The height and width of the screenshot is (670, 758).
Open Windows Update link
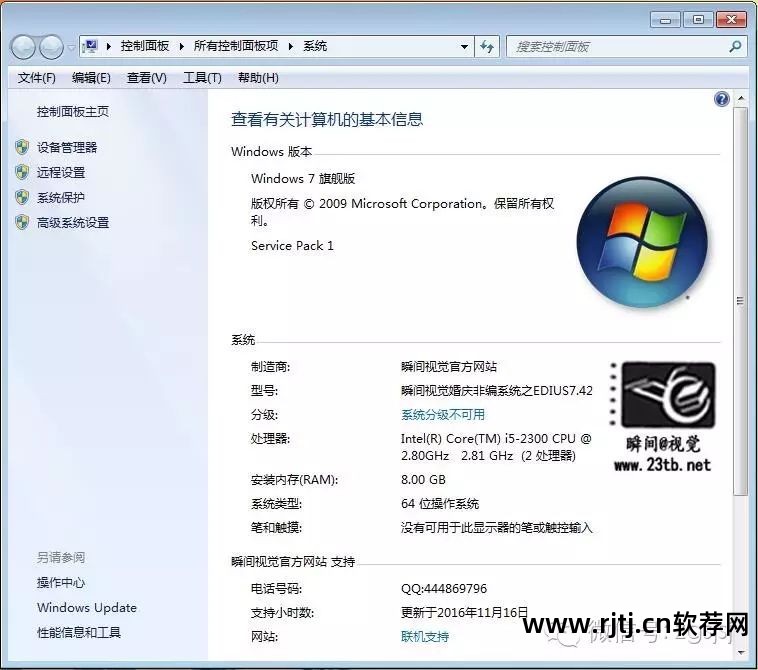87,608
